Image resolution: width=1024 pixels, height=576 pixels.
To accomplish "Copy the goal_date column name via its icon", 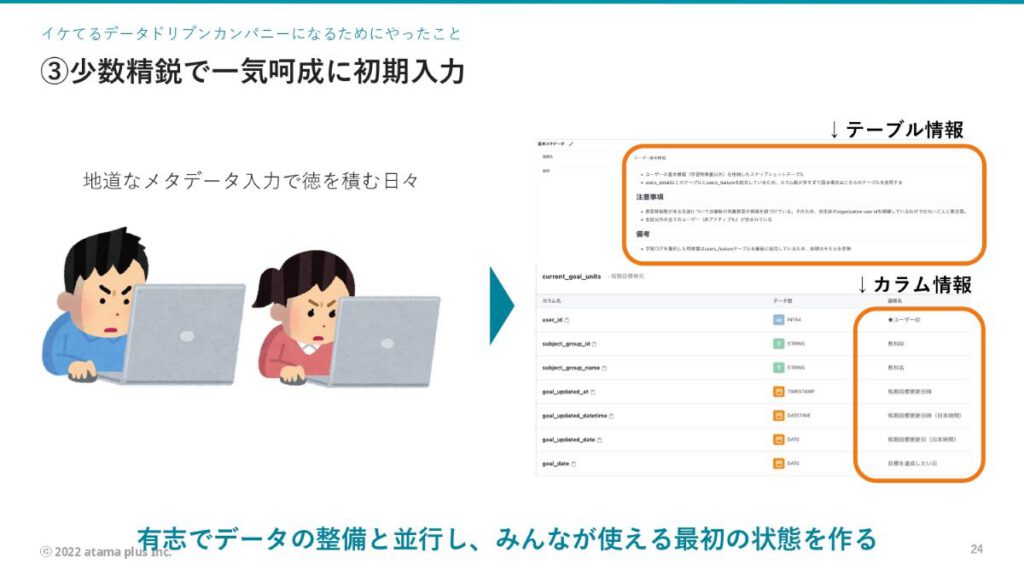I will [x=574, y=464].
